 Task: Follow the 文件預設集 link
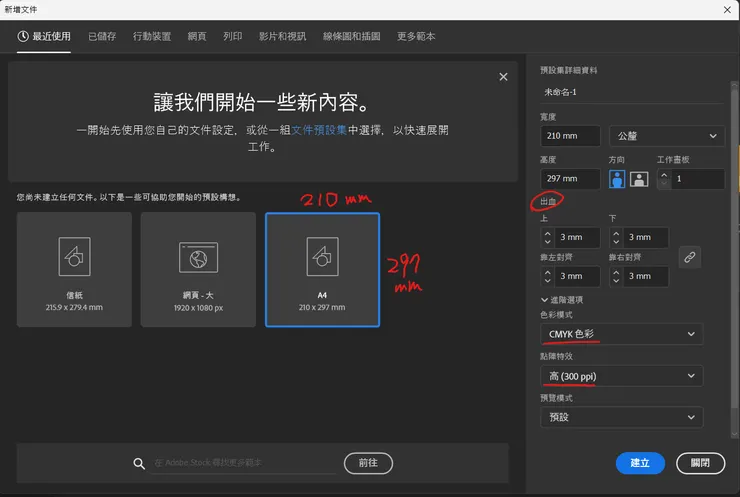319,130
